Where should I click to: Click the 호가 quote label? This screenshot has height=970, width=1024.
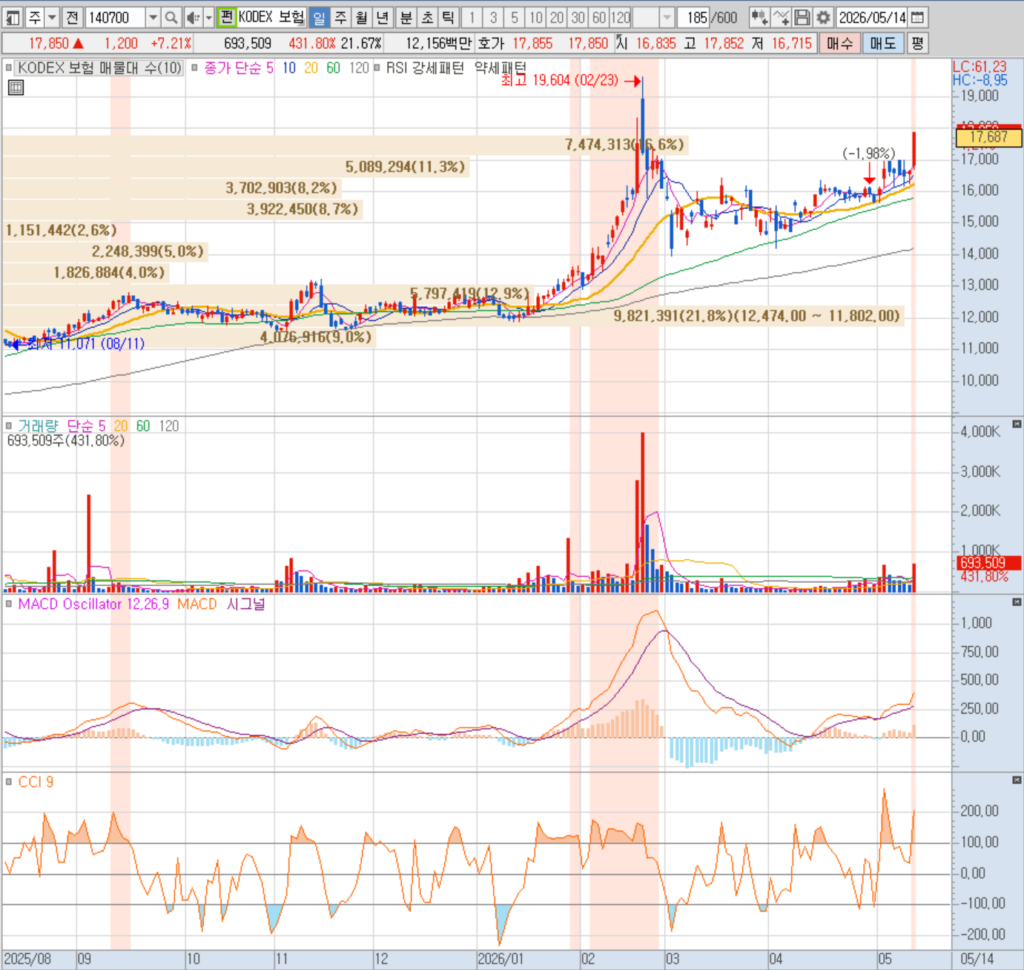click(x=490, y=44)
